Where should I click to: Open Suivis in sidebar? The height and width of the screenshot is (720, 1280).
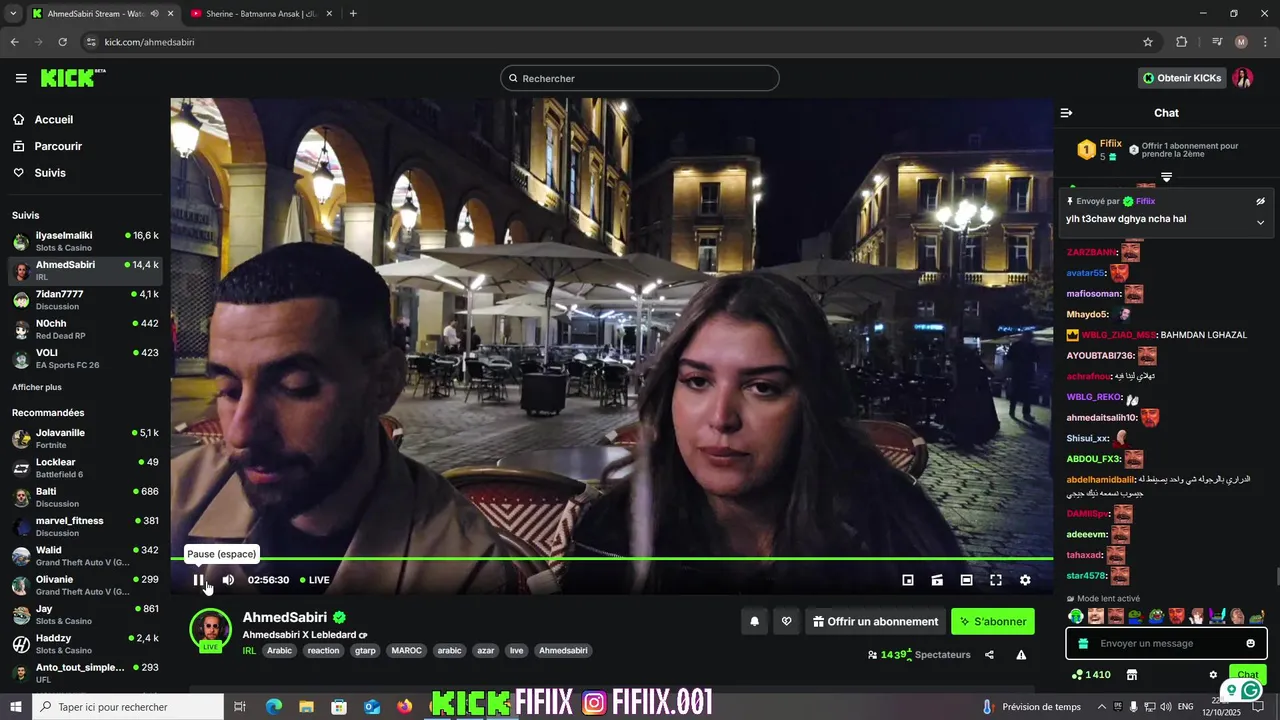point(50,173)
